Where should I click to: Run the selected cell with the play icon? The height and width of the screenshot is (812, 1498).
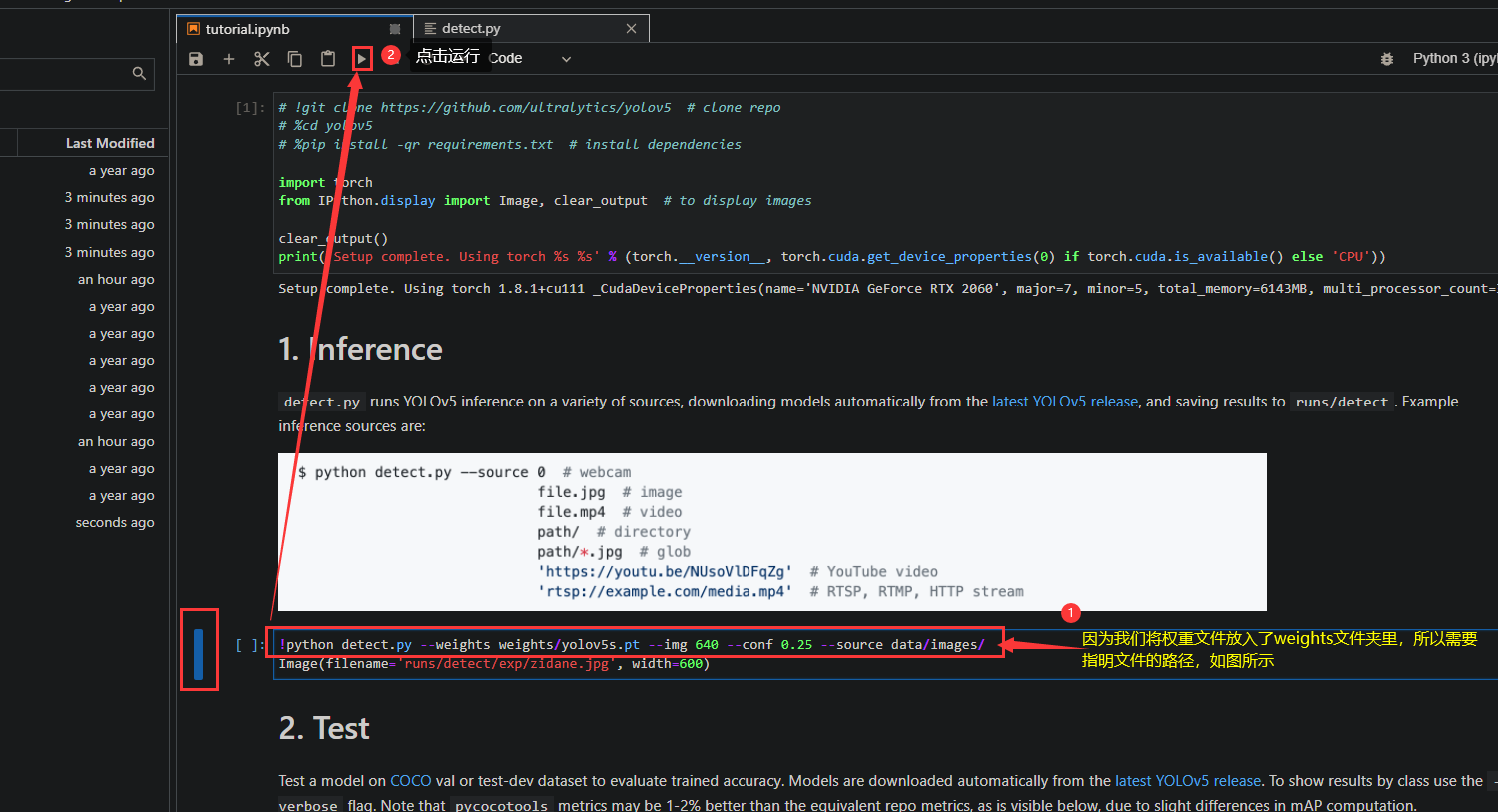(362, 59)
